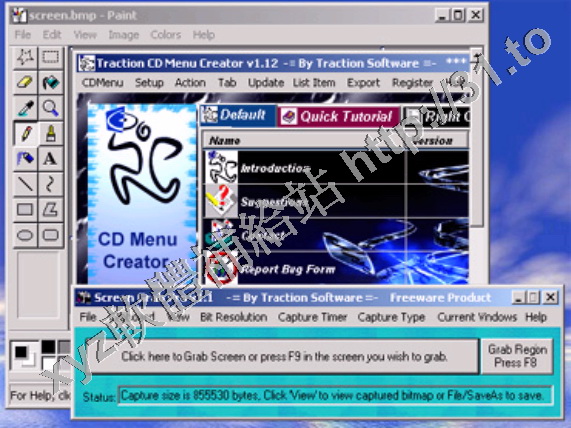Open Paint's Image menu
Image resolution: width=571 pixels, height=428 pixels.
124,35
